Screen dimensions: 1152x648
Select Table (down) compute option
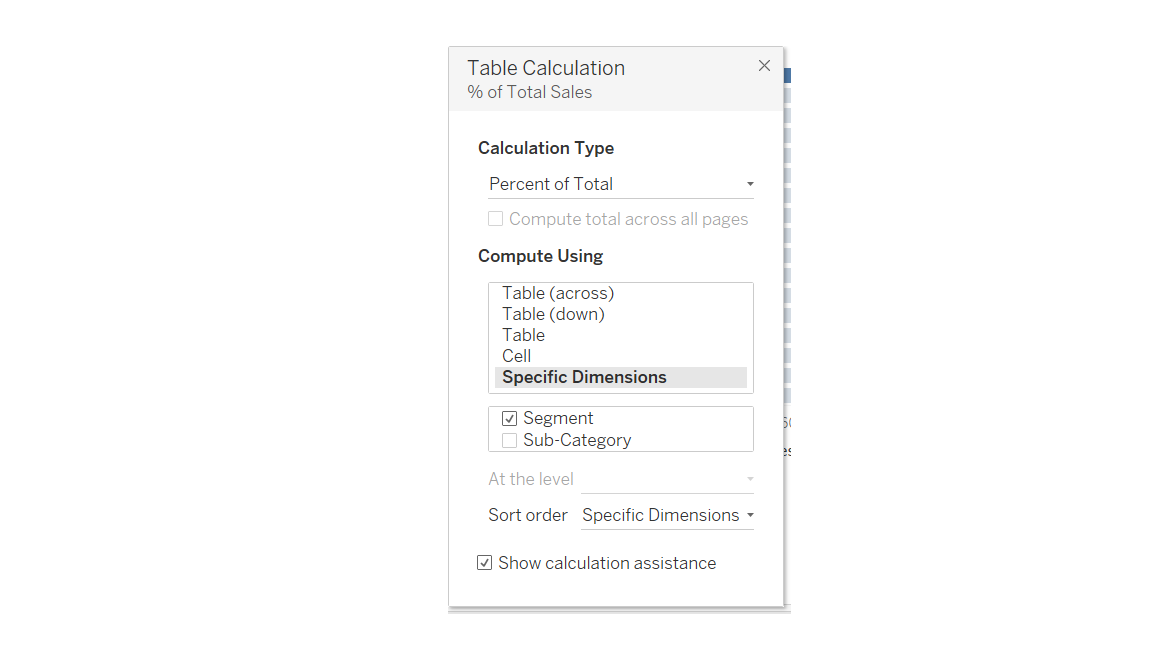click(553, 314)
